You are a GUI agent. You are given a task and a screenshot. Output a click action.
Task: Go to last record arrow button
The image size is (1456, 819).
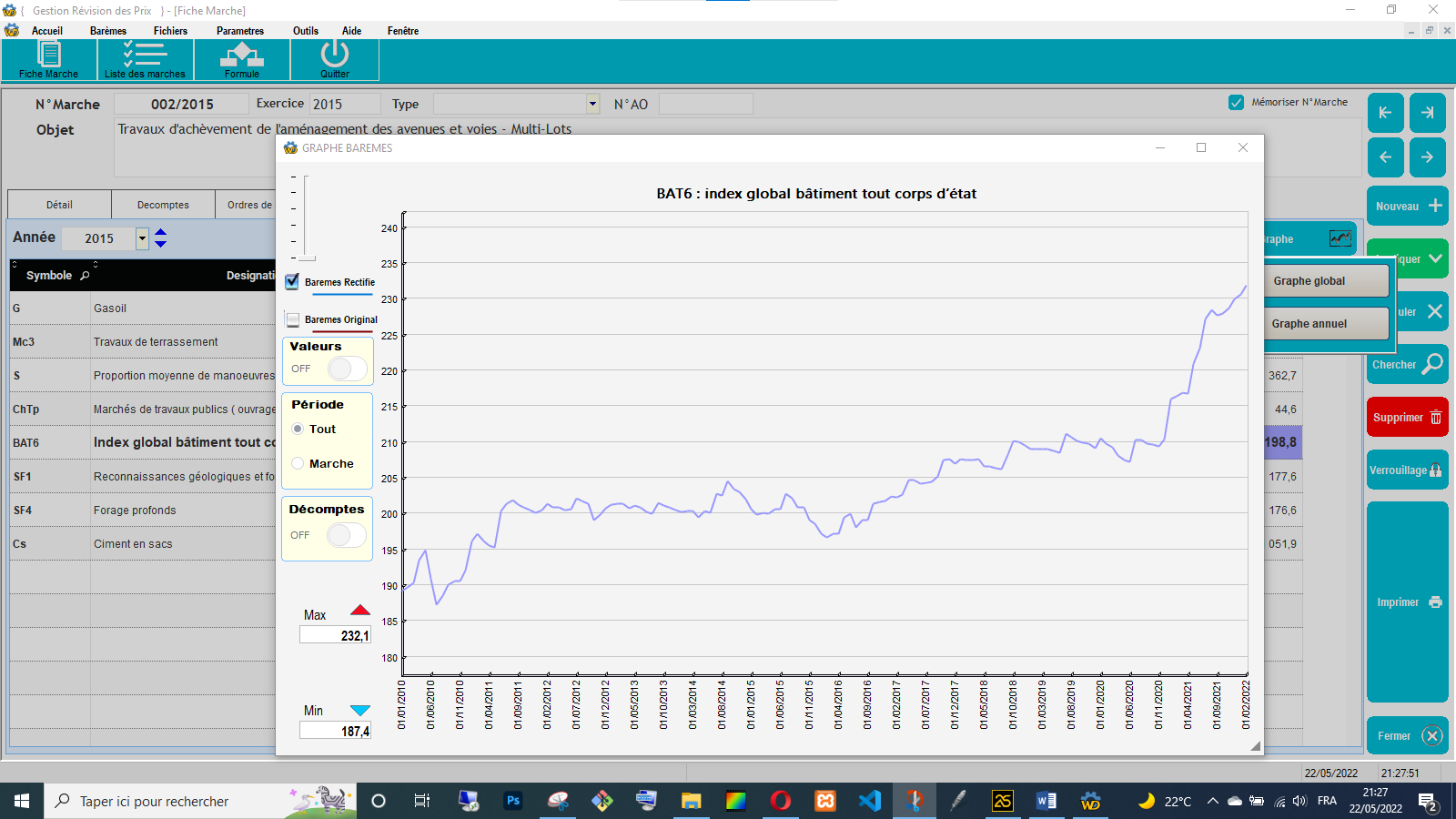coord(1427,113)
